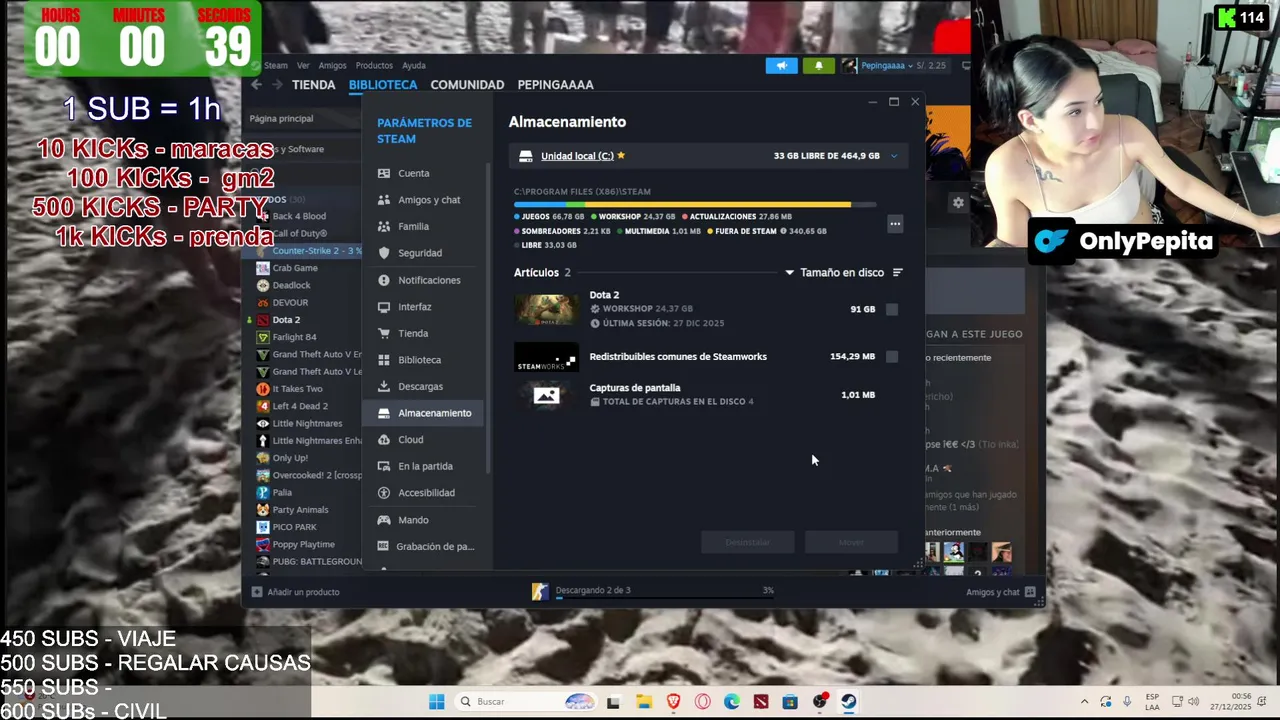Click Unidad local (C:) link
The height and width of the screenshot is (720, 1280).
pyautogui.click(x=577, y=156)
